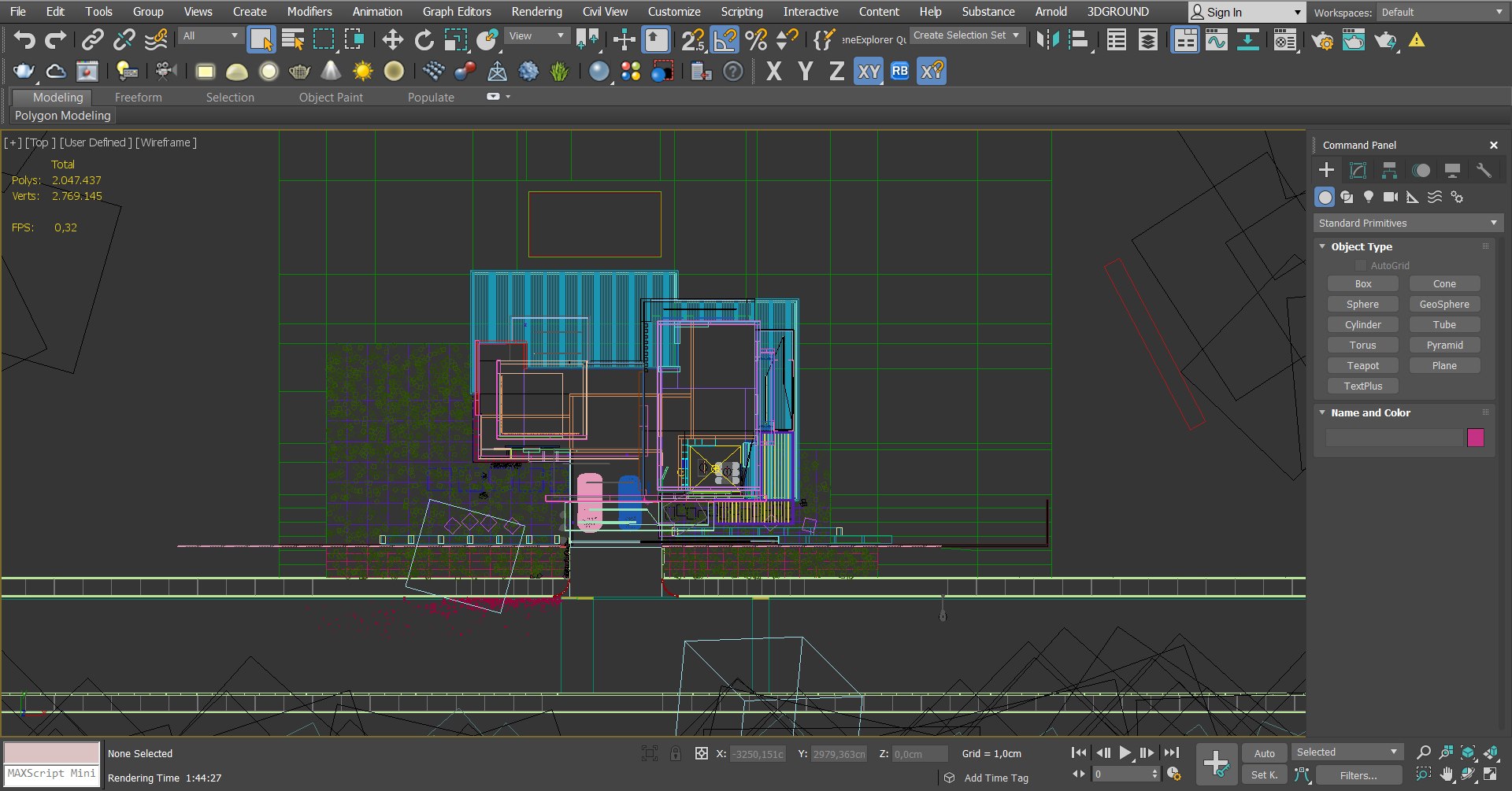Screen dimensions: 1512x791
Task: Click the Undo arrow icon
Action: (x=24, y=39)
